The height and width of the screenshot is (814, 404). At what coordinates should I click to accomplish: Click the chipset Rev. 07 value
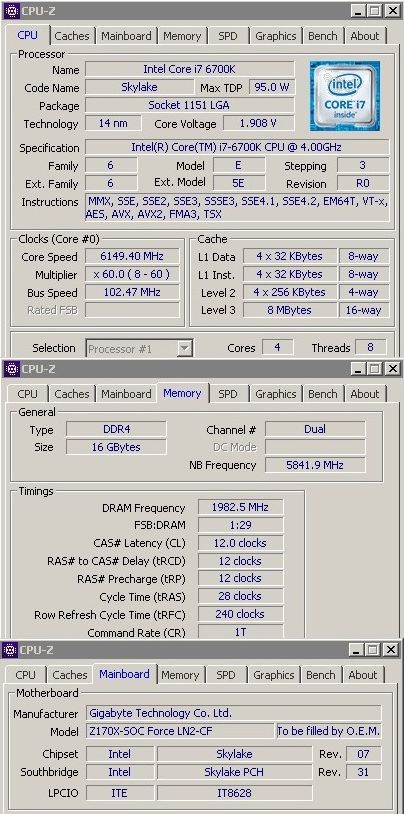363,754
